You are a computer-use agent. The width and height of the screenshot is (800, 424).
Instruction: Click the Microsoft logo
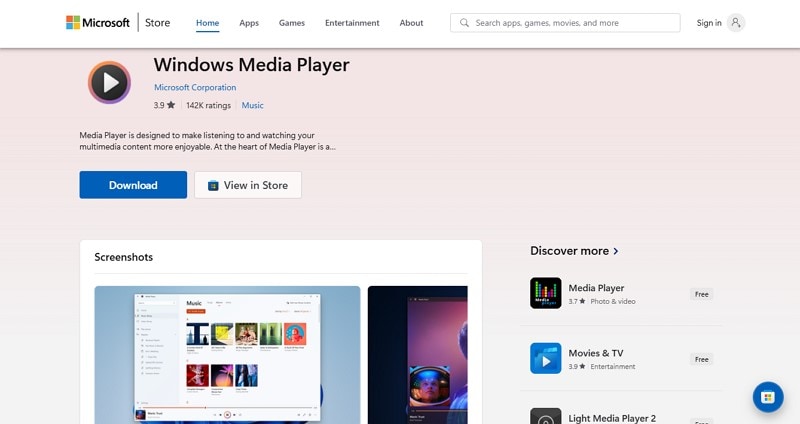point(98,22)
